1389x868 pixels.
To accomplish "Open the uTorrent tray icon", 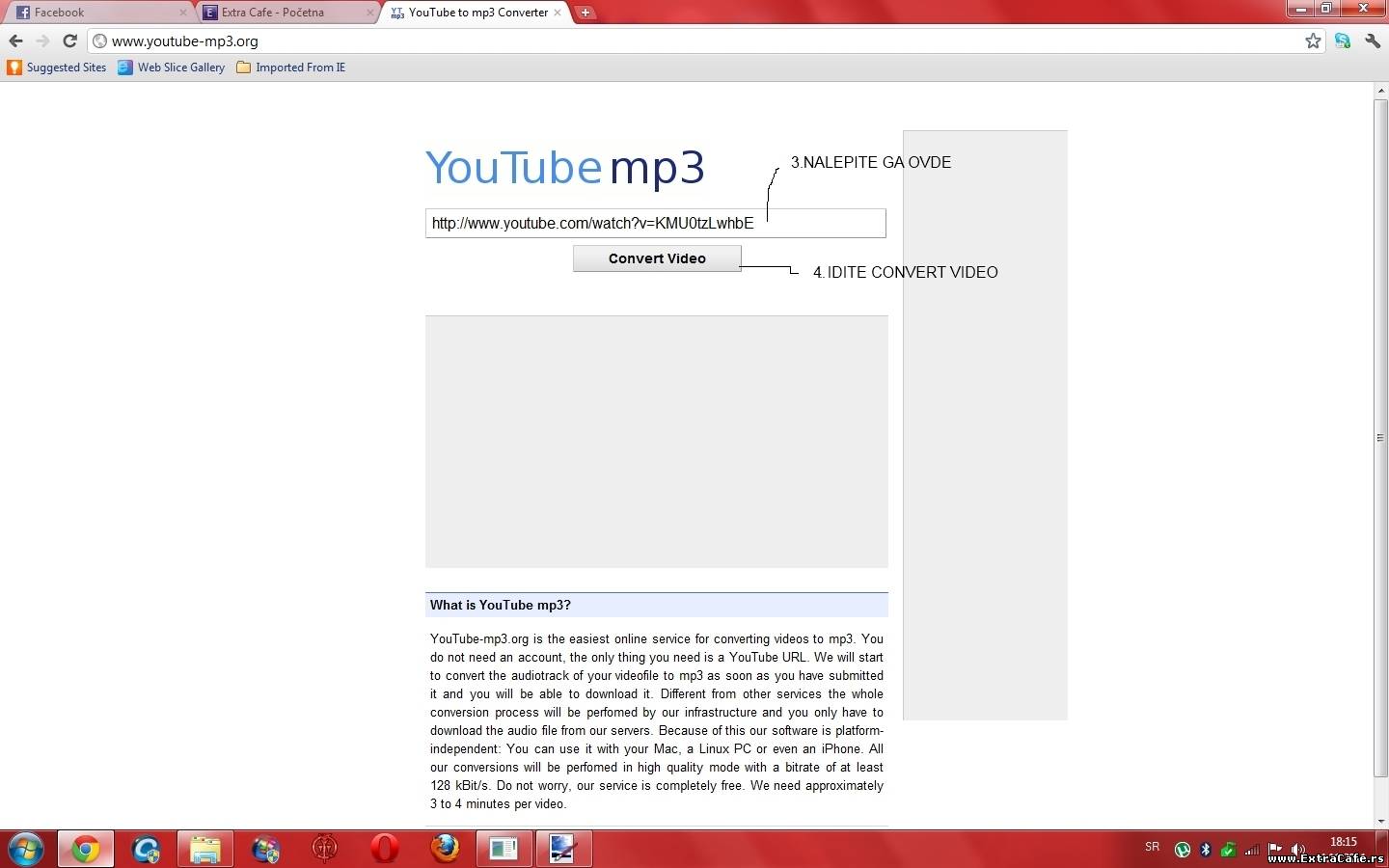I will [1183, 850].
